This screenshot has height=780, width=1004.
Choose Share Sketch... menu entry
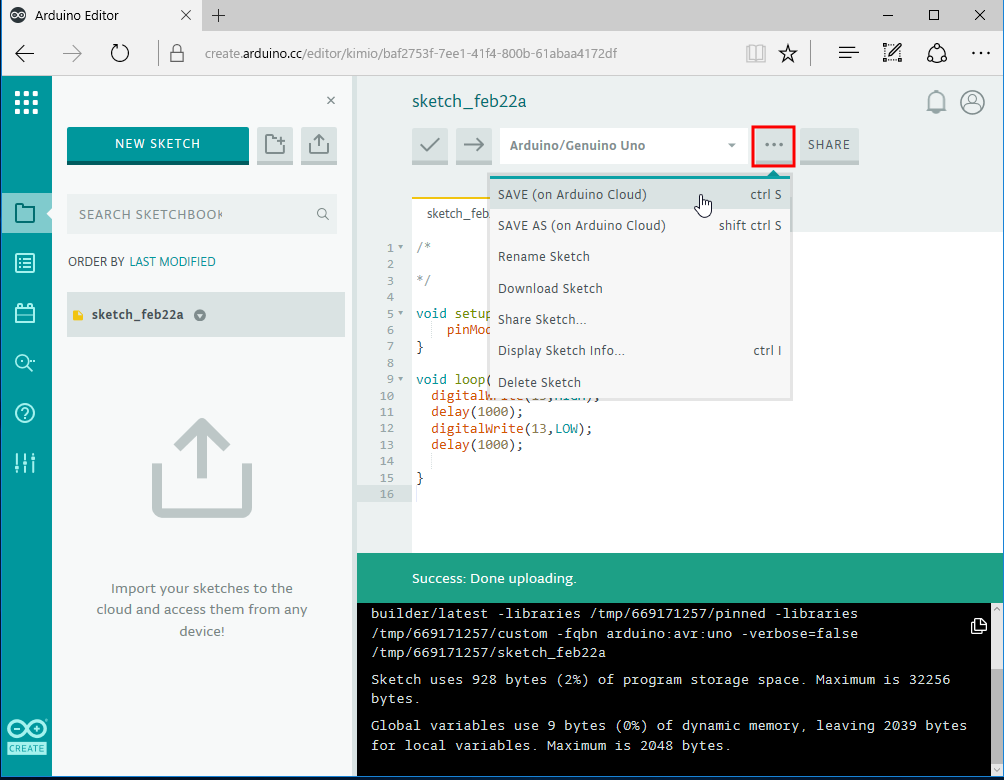640,320
